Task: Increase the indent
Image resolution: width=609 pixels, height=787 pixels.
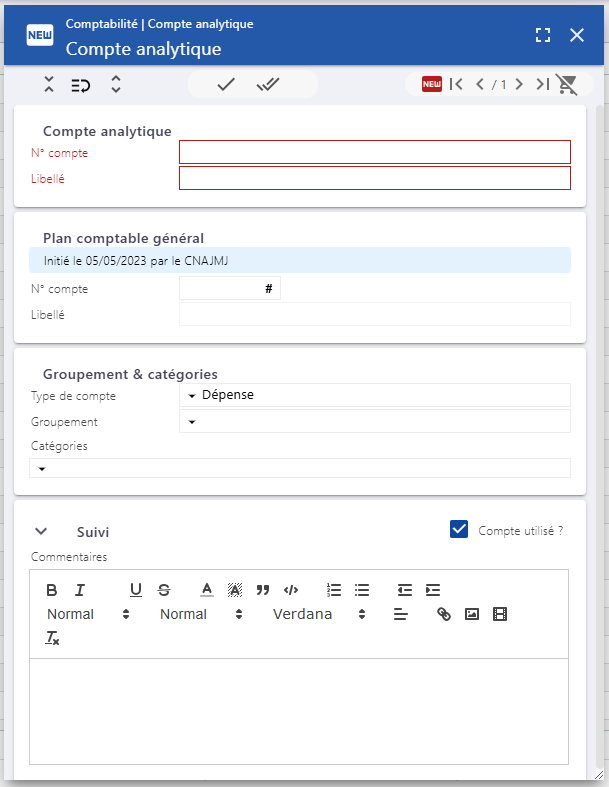Action: 432,590
